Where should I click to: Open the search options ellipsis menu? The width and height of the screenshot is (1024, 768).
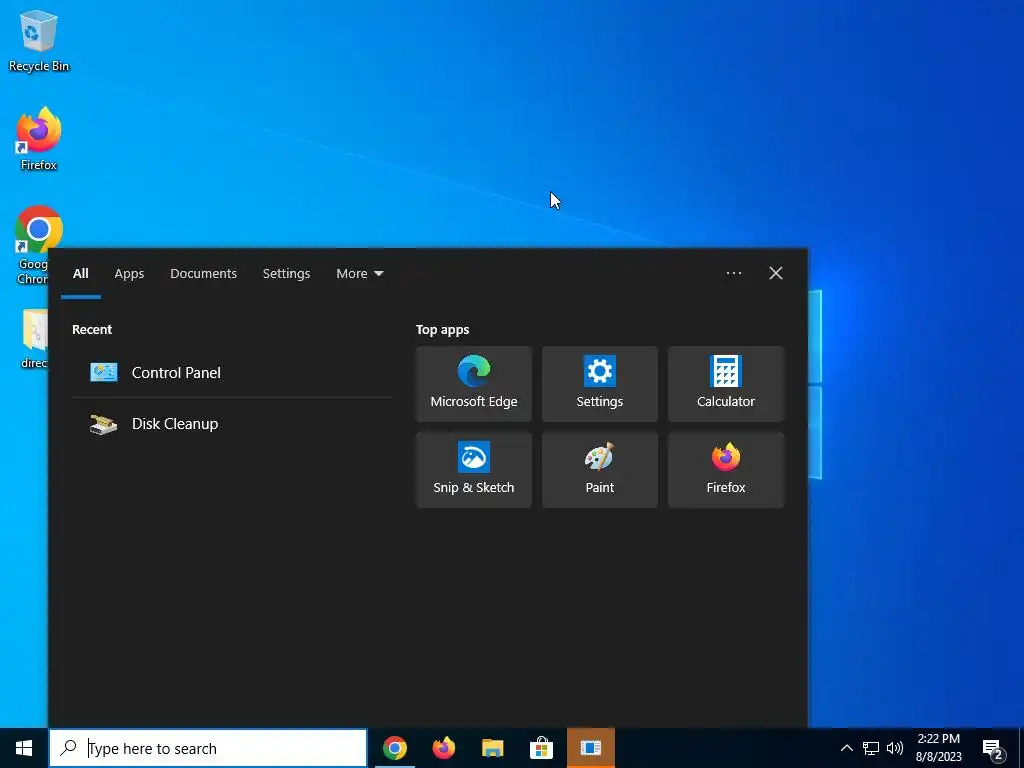pyautogui.click(x=733, y=273)
